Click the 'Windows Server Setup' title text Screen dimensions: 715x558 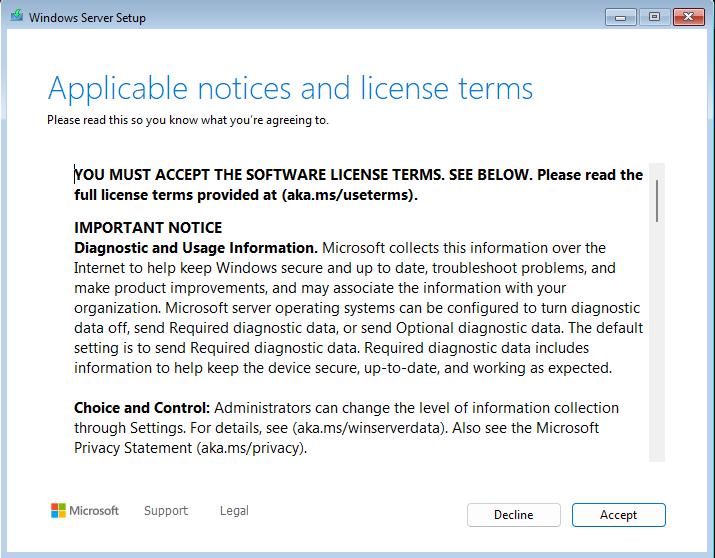(x=88, y=18)
